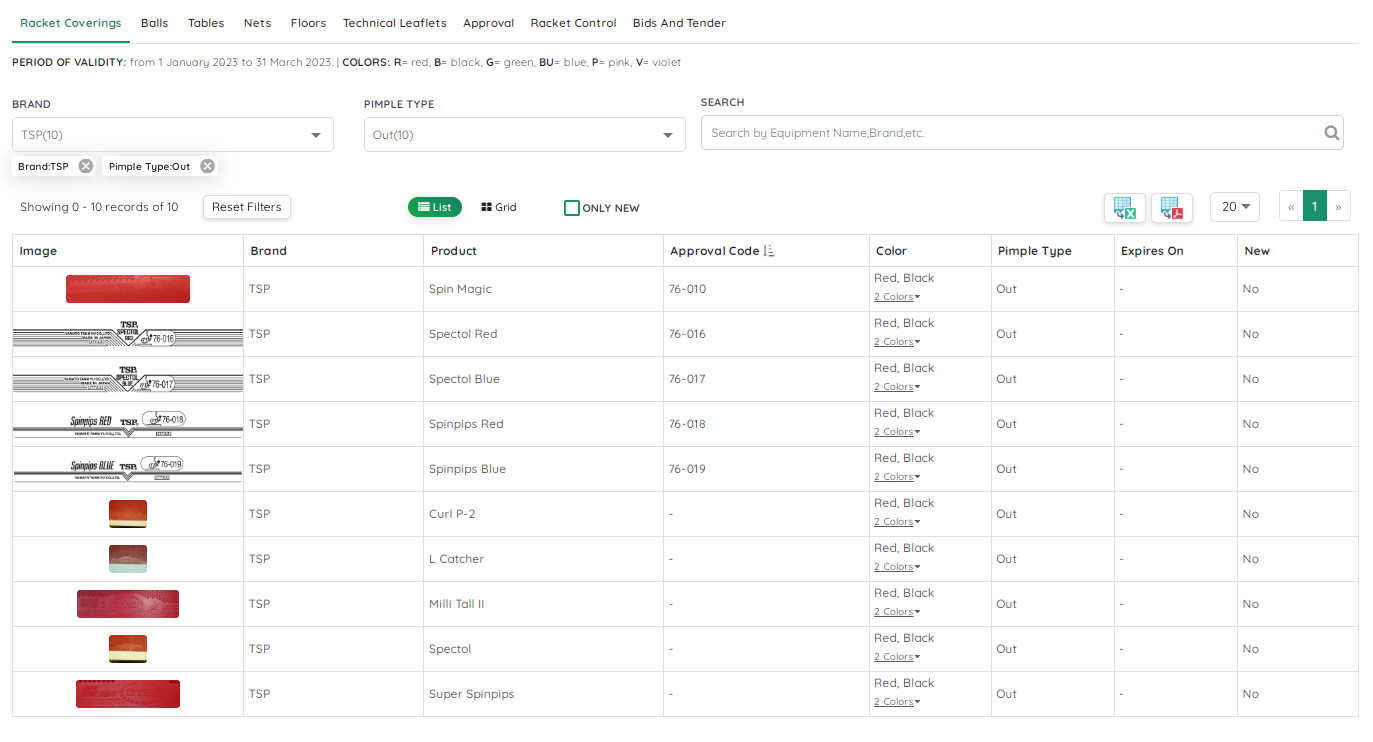Sort by Approval Code column icon
Image resolution: width=1373 pixels, height=742 pixels.
pyautogui.click(x=769, y=251)
